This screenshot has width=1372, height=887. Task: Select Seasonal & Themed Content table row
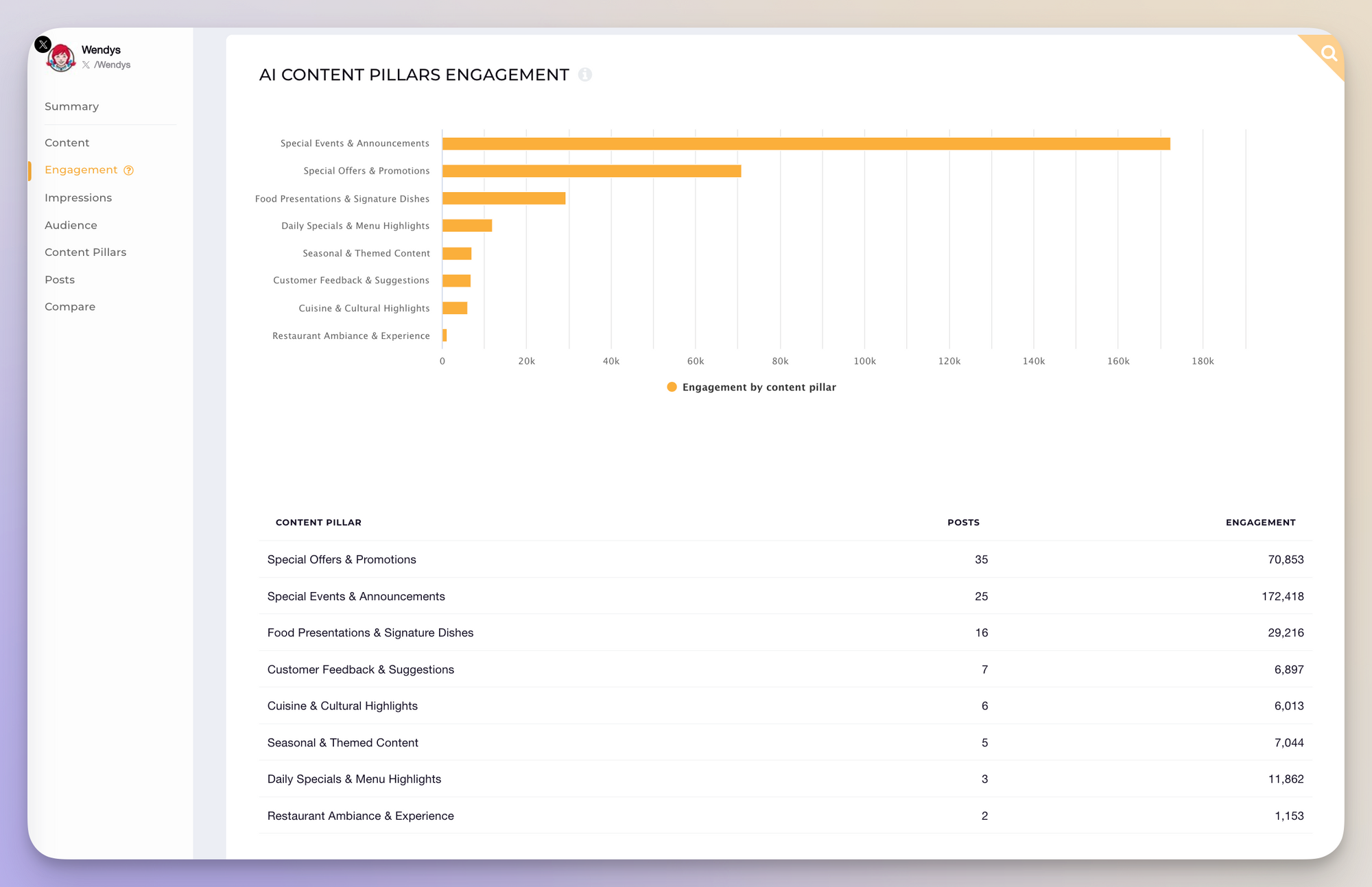[x=785, y=742]
